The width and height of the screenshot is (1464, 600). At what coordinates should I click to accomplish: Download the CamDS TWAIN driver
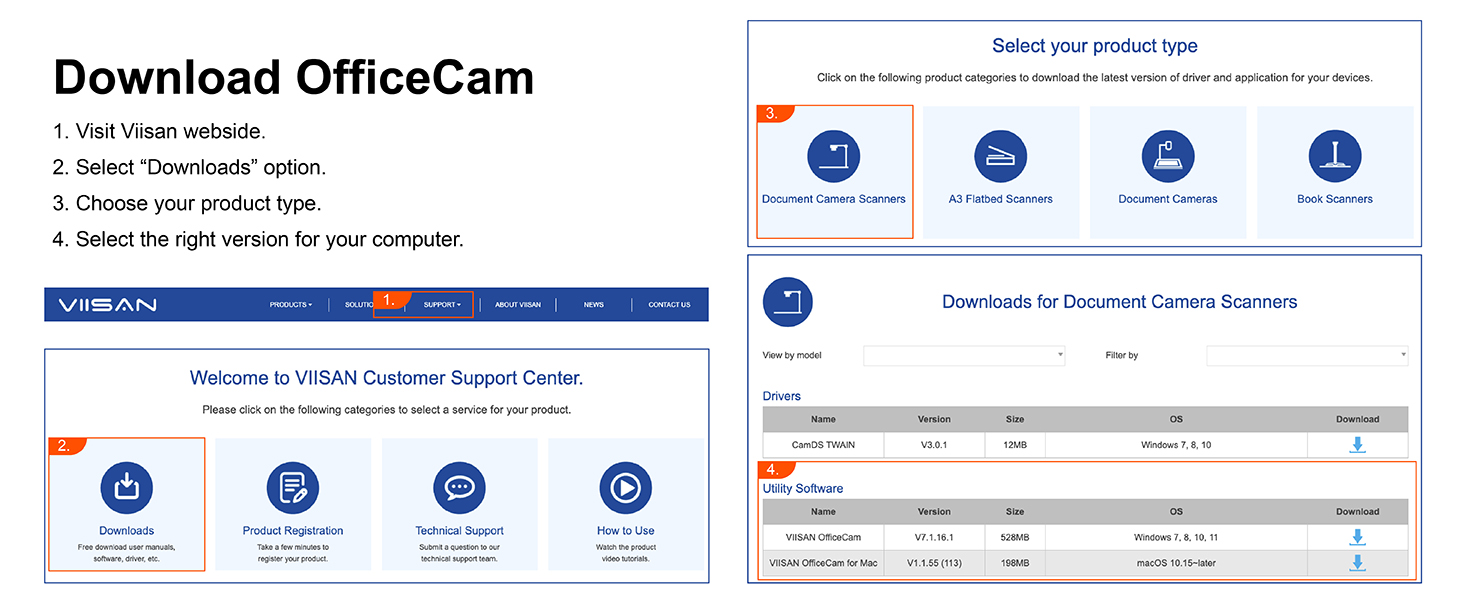click(1357, 445)
